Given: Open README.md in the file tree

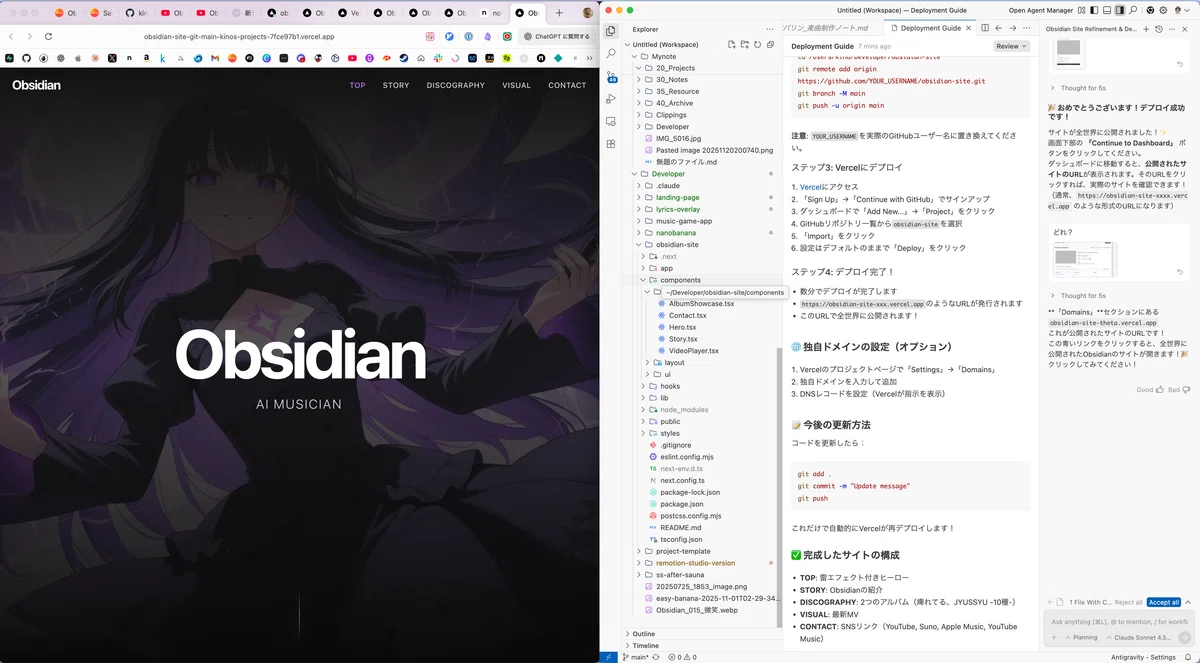Looking at the screenshot, I should 681,527.
